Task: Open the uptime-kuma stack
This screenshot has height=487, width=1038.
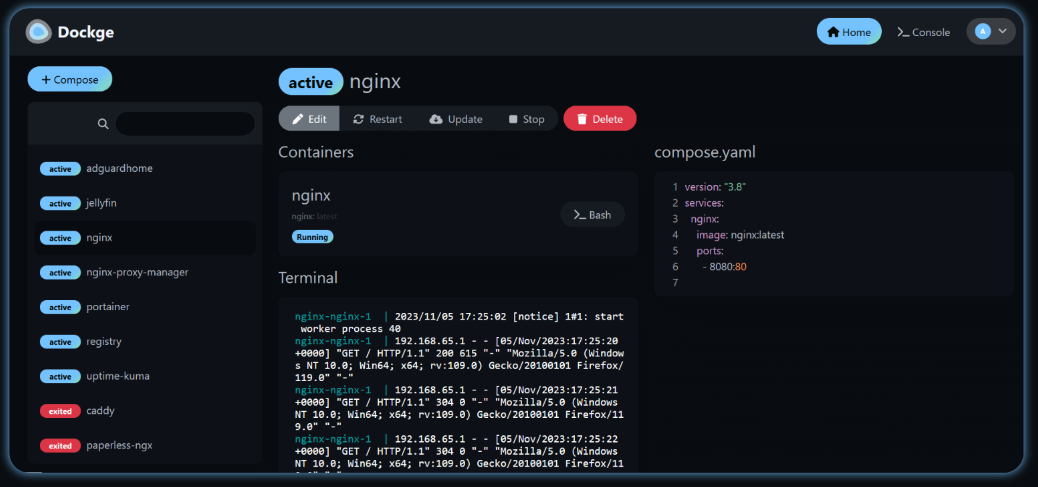Action: pos(144,376)
